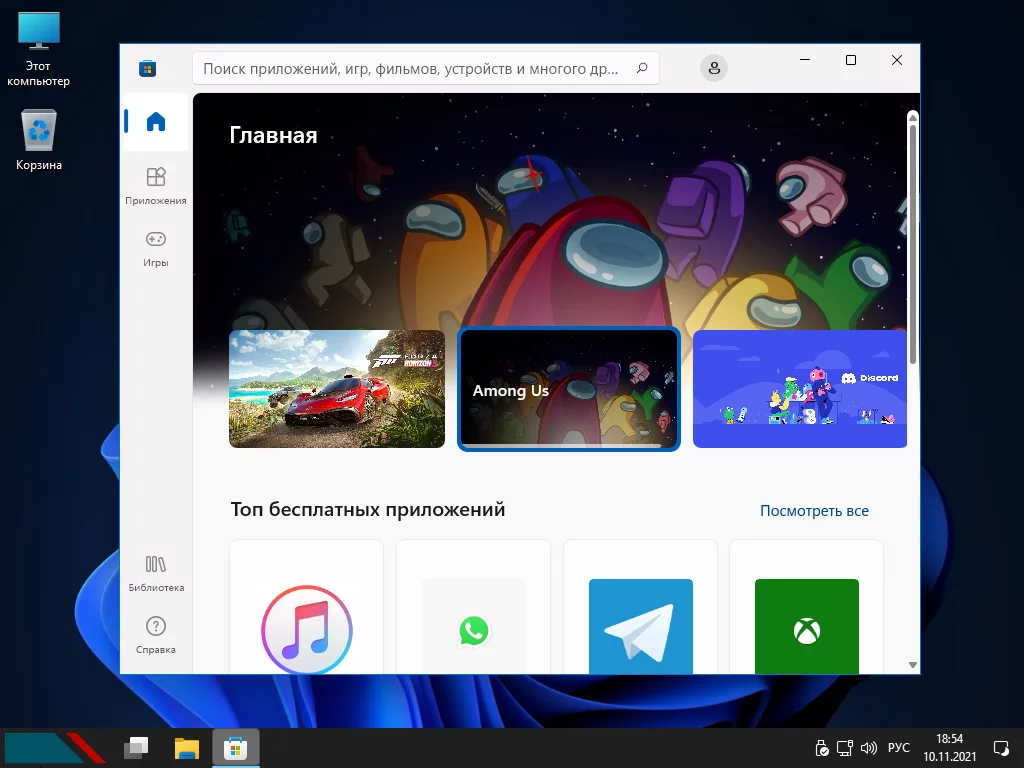Click the Microsoft Store logo icon in title bar
The image size is (1024, 768).
148,69
